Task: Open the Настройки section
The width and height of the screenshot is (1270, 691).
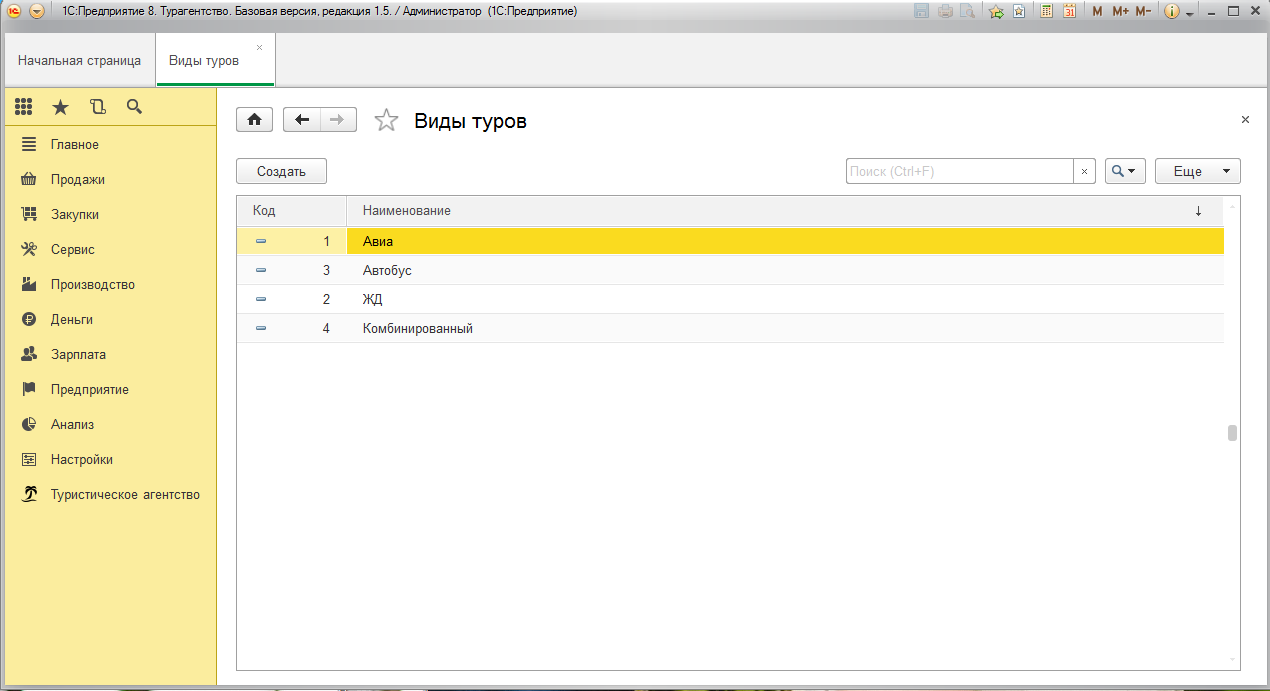Action: pyautogui.click(x=82, y=459)
